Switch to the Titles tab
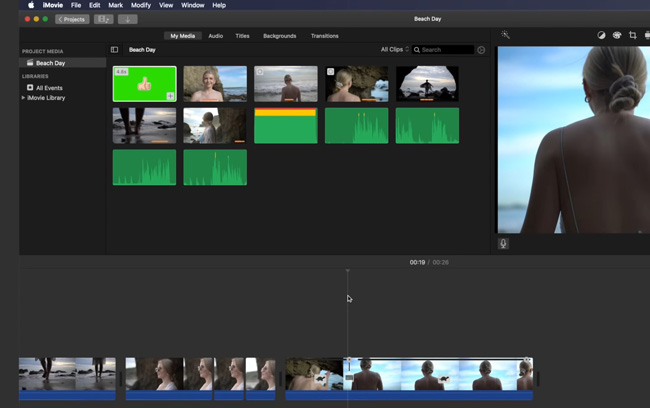The height and width of the screenshot is (408, 650). coord(243,36)
